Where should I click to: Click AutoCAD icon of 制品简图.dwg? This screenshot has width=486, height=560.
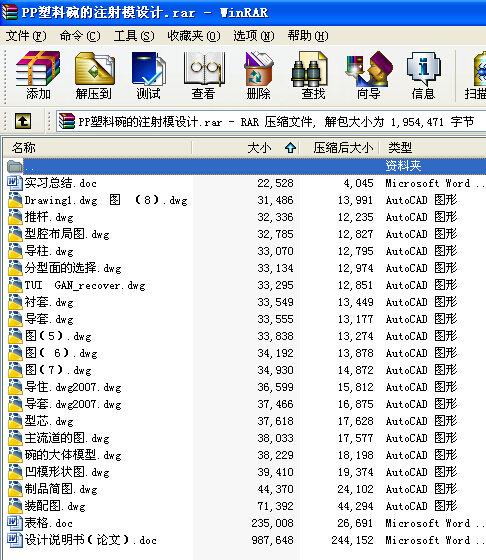pos(15,489)
